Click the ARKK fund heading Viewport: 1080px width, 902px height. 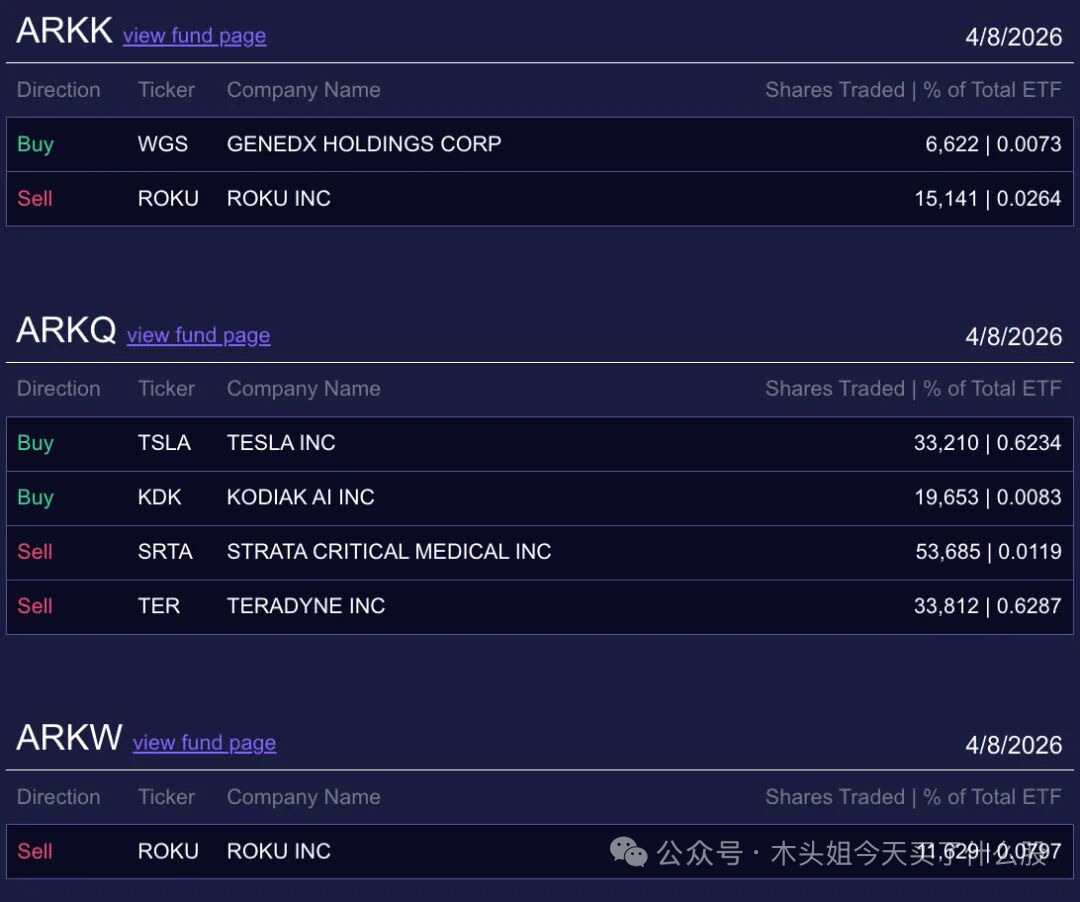[x=64, y=30]
